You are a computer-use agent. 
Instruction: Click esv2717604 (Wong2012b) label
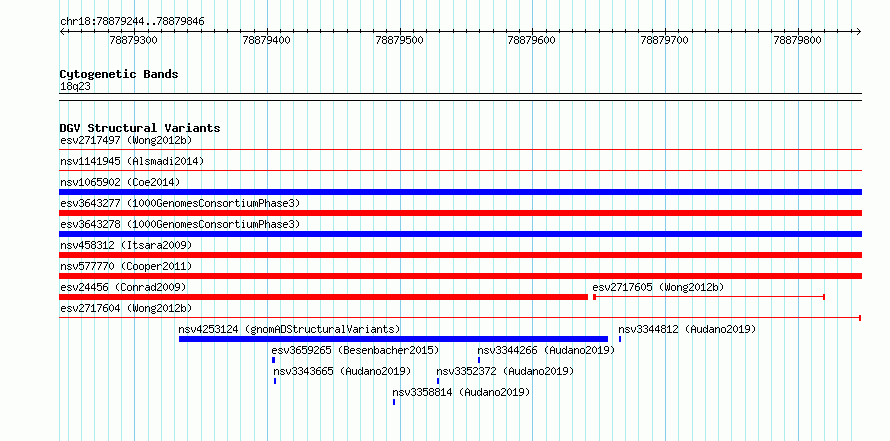point(126,308)
